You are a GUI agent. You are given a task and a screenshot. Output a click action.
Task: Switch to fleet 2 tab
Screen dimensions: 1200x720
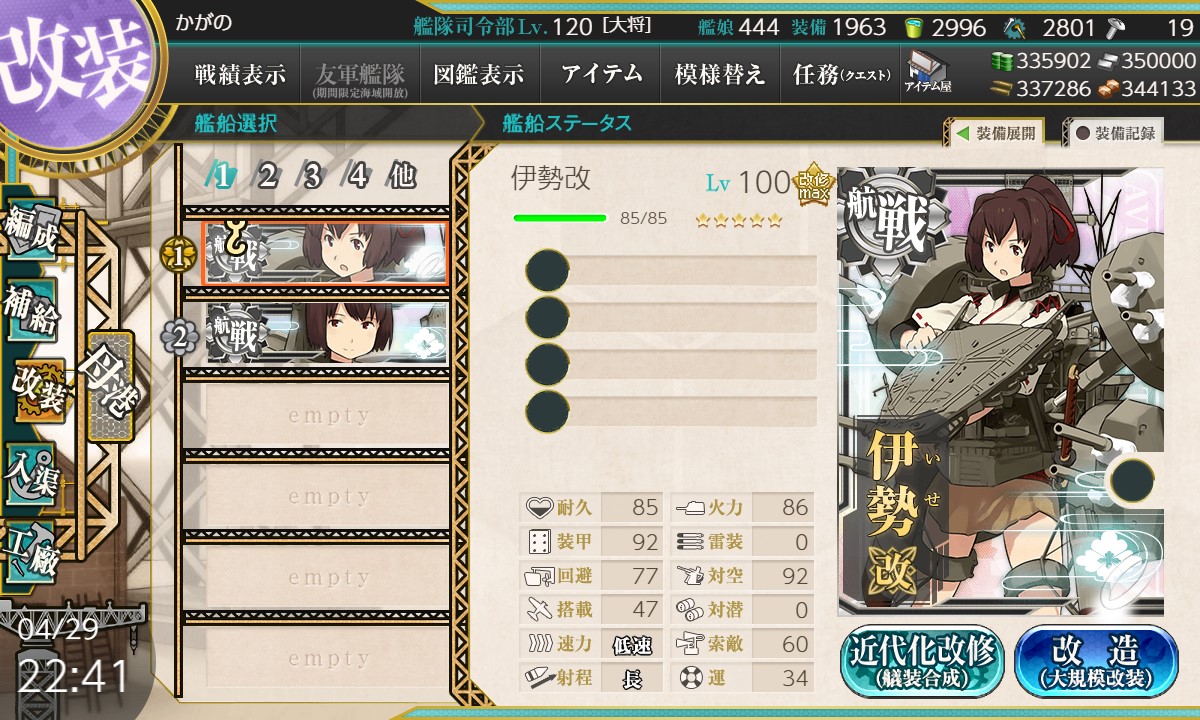267,176
